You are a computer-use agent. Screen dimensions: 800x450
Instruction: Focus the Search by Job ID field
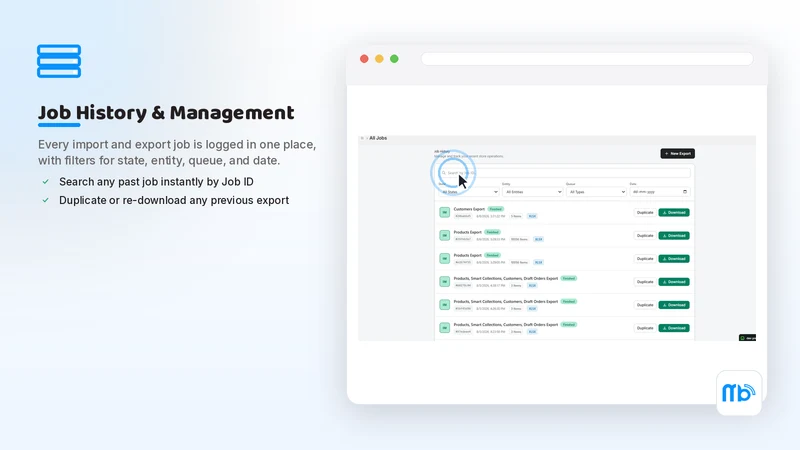point(565,173)
